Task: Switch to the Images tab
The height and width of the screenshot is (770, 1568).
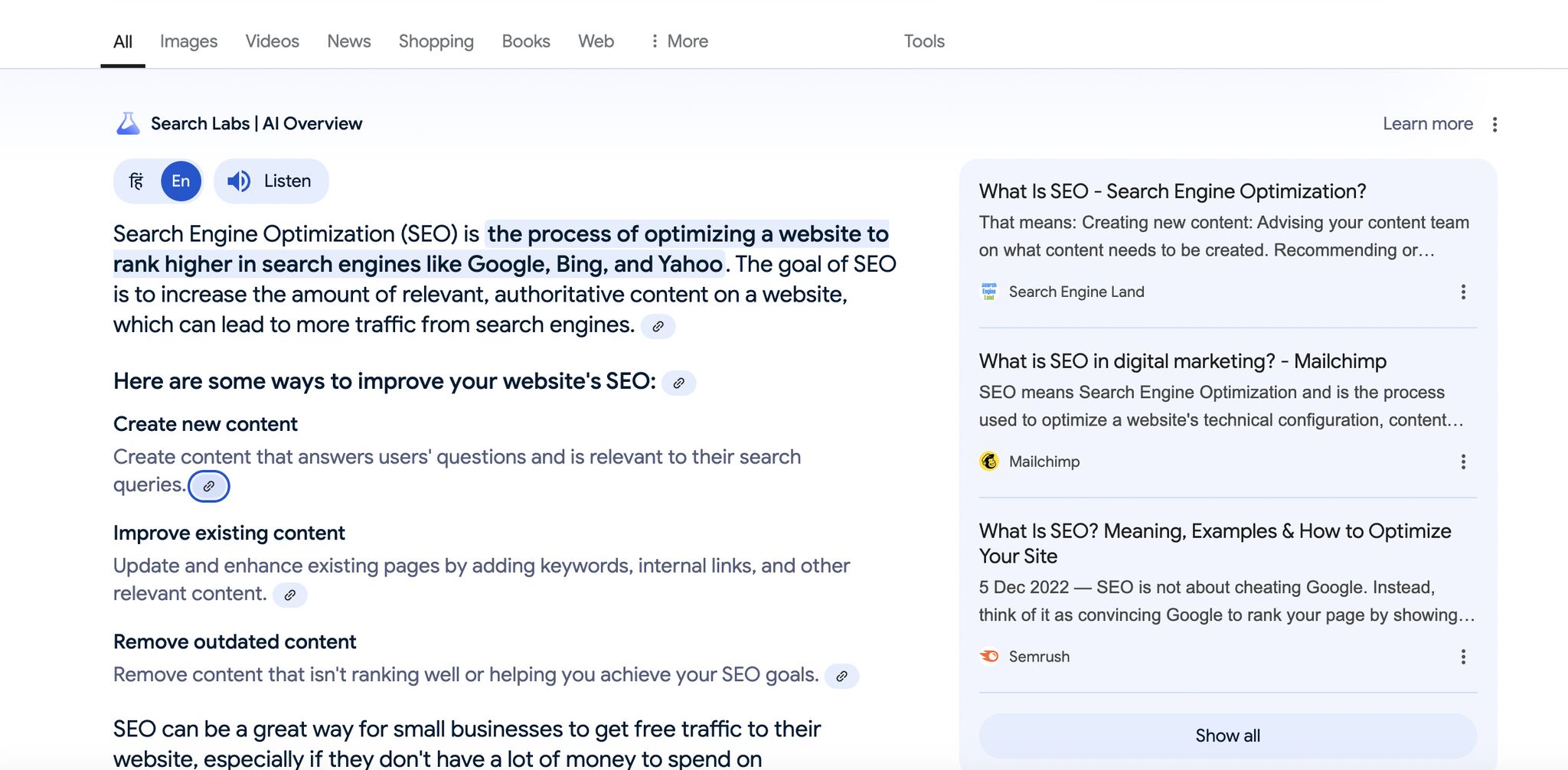Action: (188, 41)
